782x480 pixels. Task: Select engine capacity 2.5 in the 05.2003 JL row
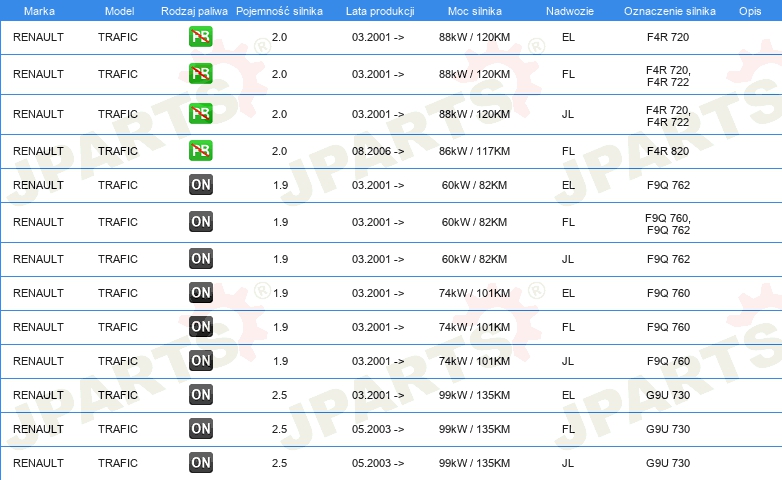pyautogui.click(x=279, y=463)
